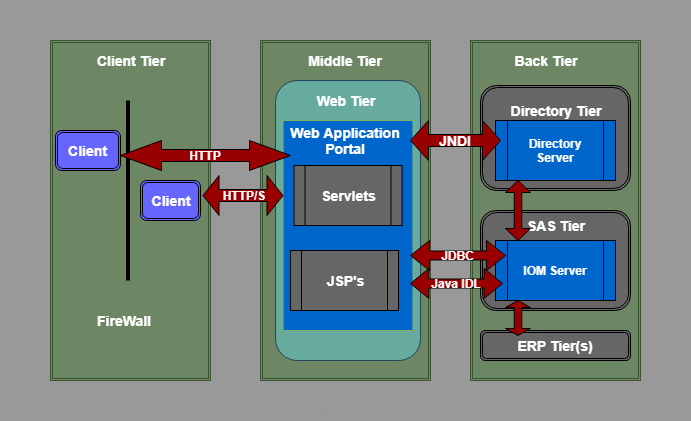This screenshot has width=691, height=421.
Task: Select the HTTP arrow label
Action: (205, 156)
